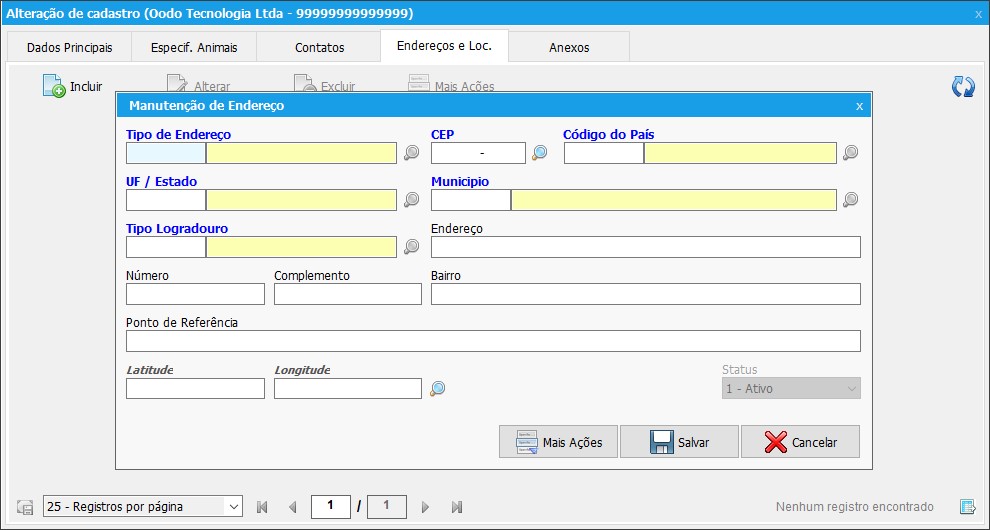Click the yellow Tipo Logradouro description field

(302, 247)
